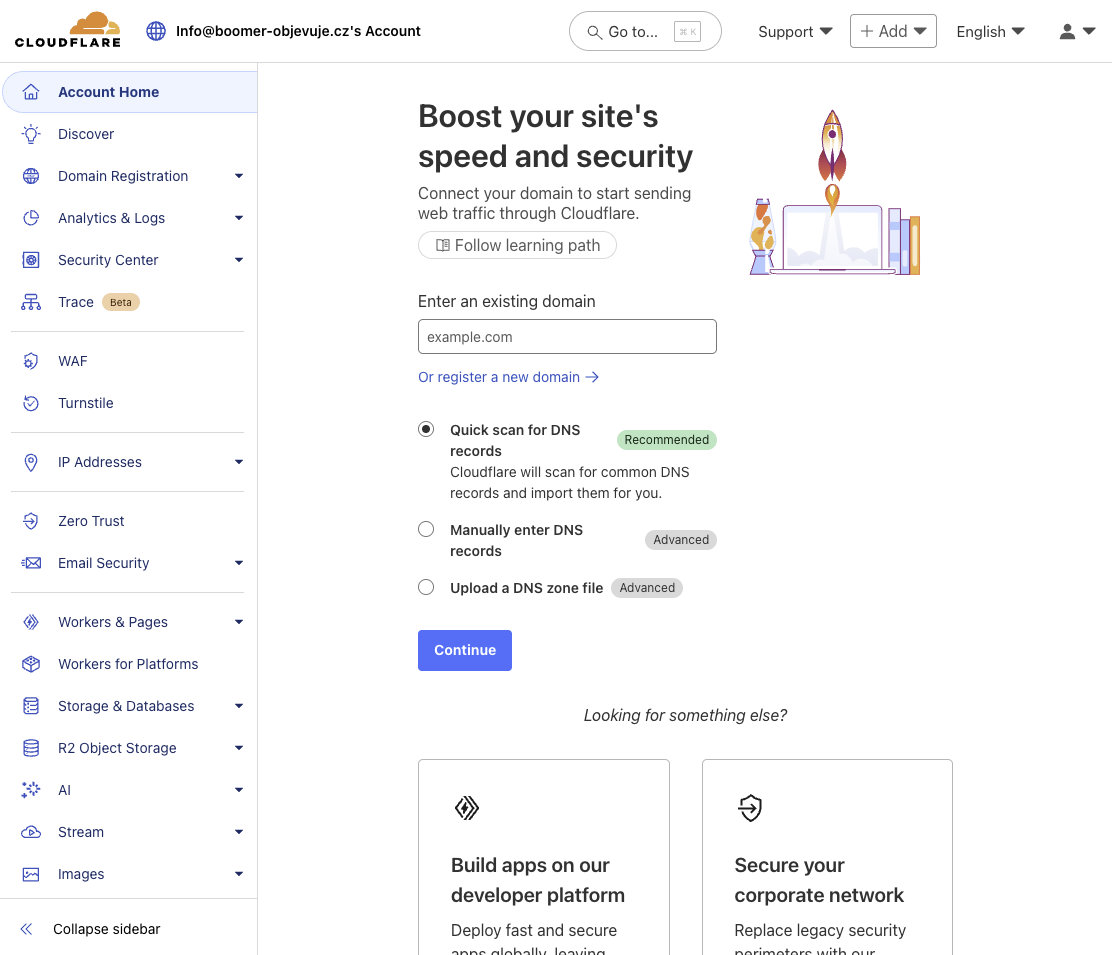Open the Support menu

[x=795, y=31]
